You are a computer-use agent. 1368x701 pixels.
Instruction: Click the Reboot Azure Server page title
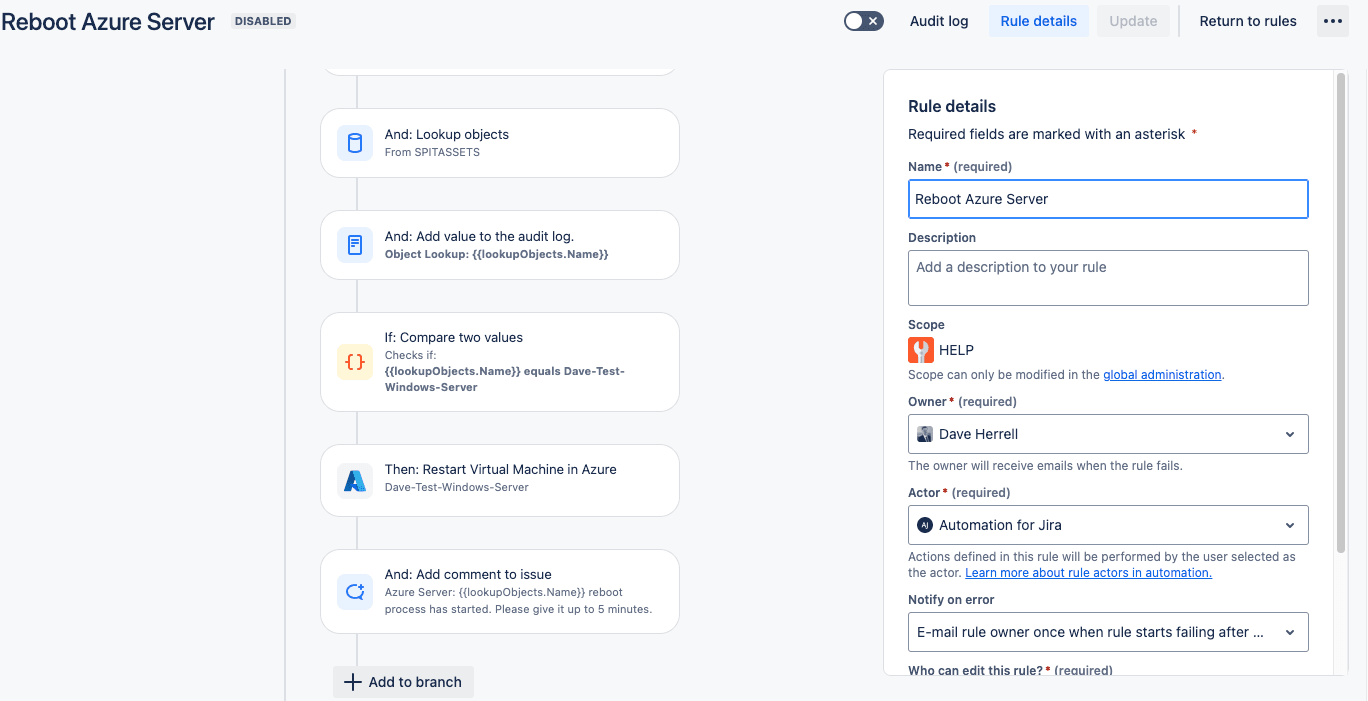pos(108,22)
